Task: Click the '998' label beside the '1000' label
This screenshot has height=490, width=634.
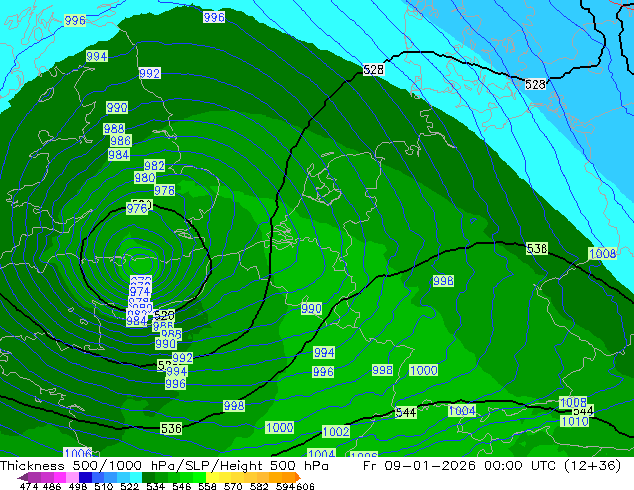Action: [x=382, y=370]
